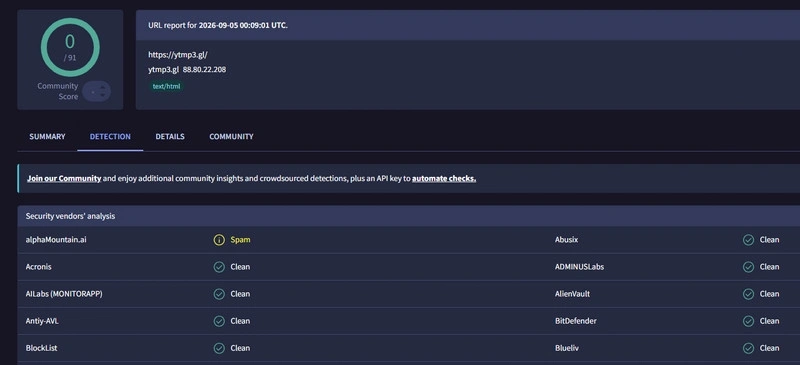
Task: Click the Community Score vote widget
Action: click(x=96, y=91)
